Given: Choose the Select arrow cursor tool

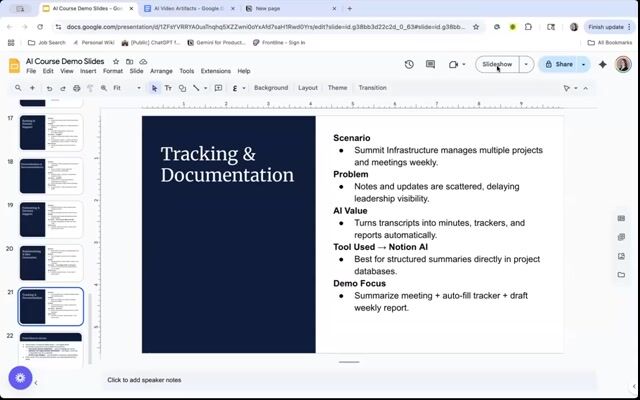Looking at the screenshot, I should coord(154,88).
